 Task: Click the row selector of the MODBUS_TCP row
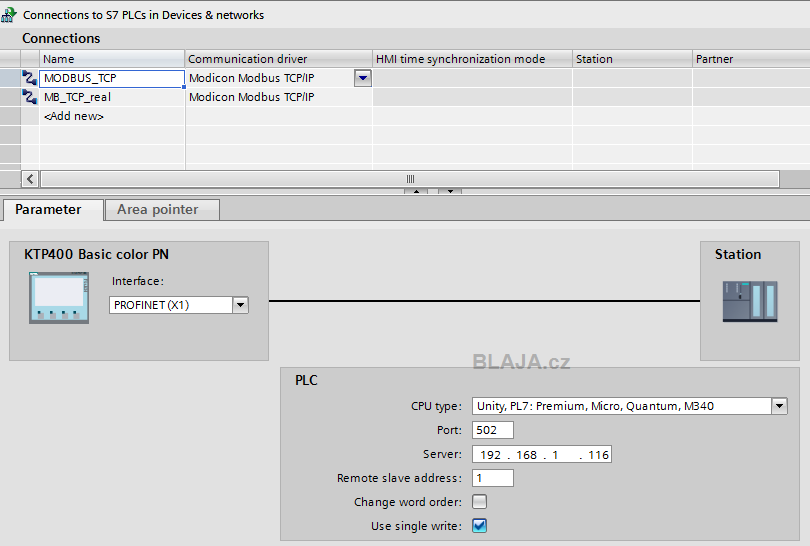pyautogui.click(x=10, y=78)
